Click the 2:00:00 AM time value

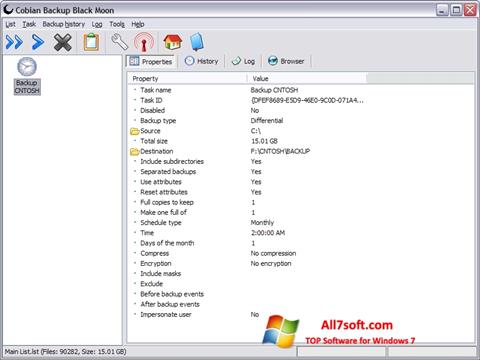point(268,233)
